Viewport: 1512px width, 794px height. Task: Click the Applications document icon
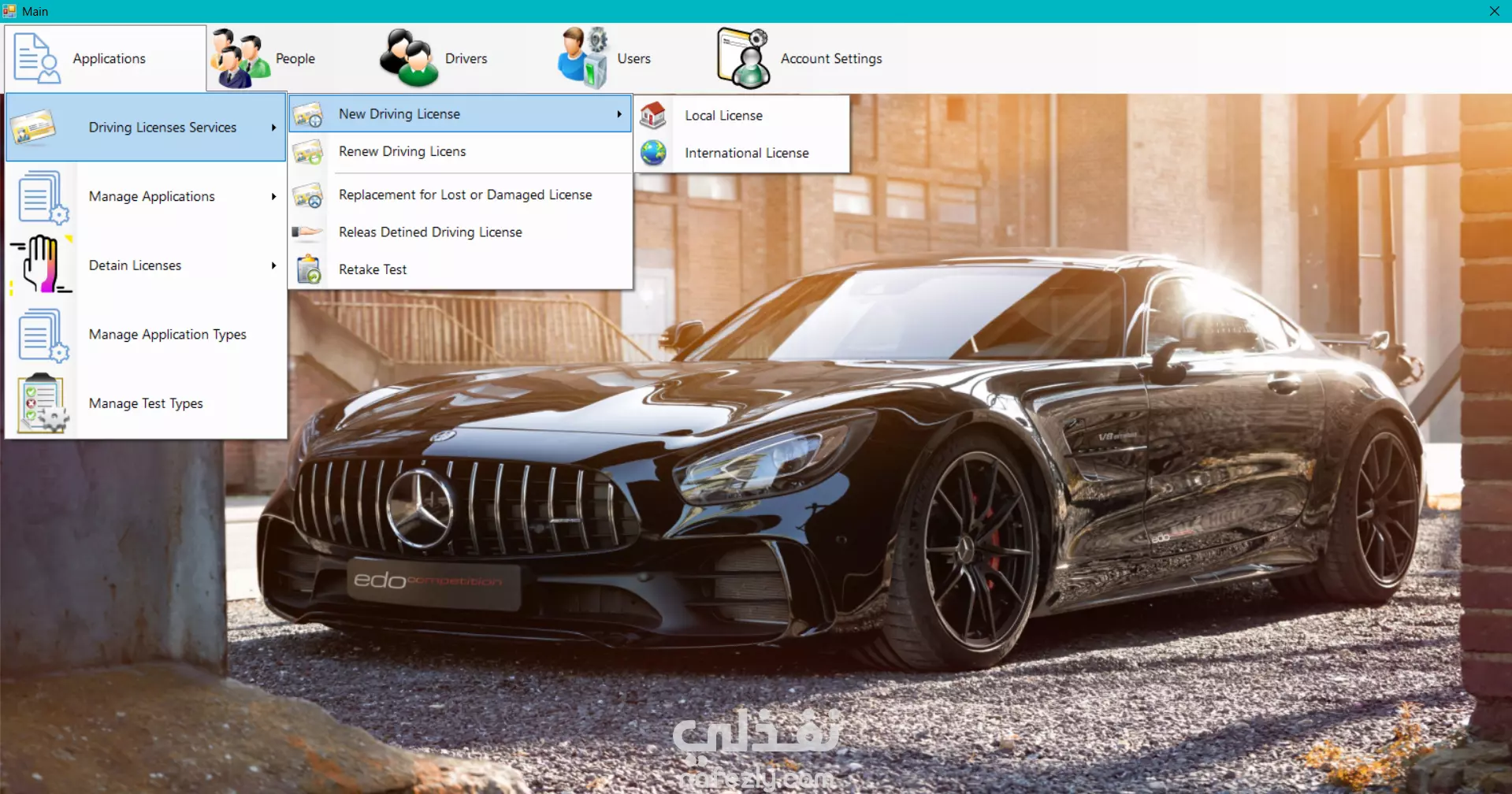[37, 58]
